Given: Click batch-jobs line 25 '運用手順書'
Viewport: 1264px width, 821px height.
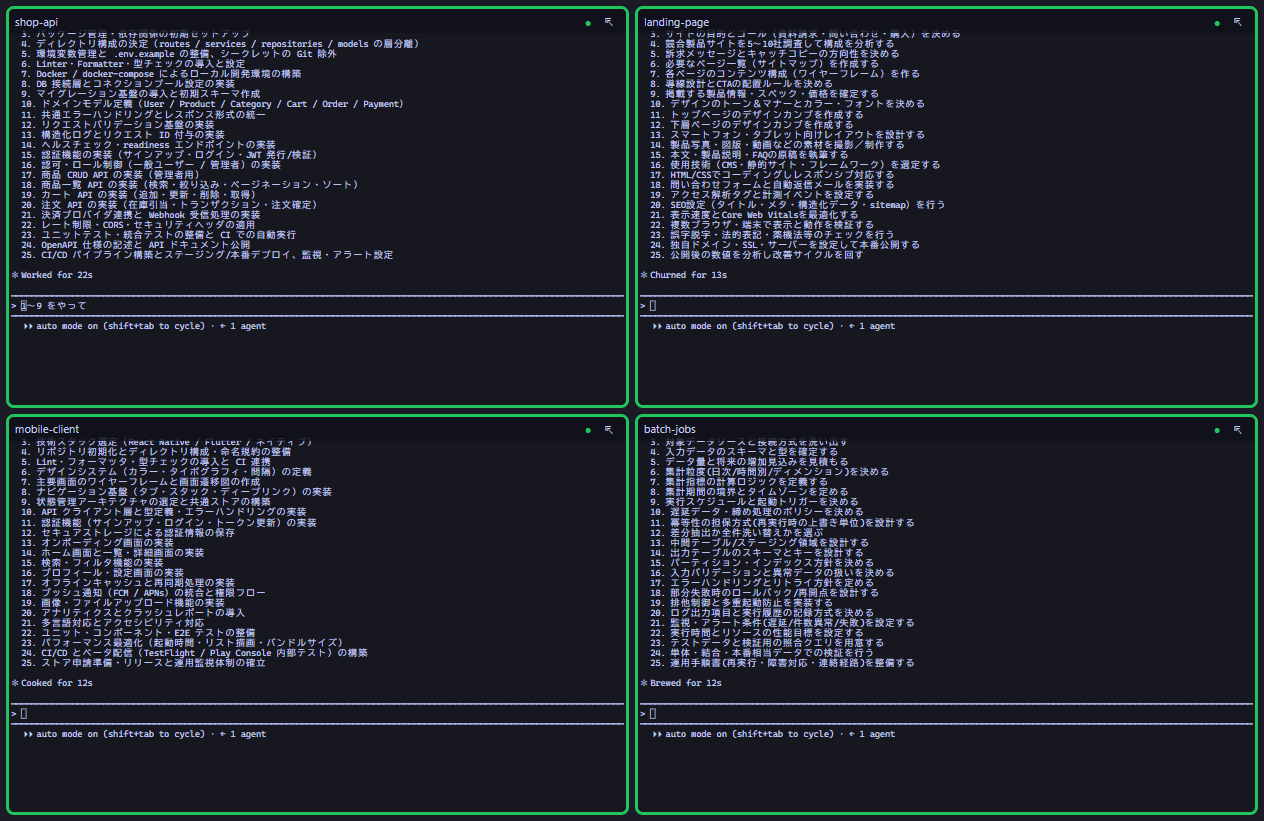Looking at the screenshot, I should pyautogui.click(x=782, y=663).
